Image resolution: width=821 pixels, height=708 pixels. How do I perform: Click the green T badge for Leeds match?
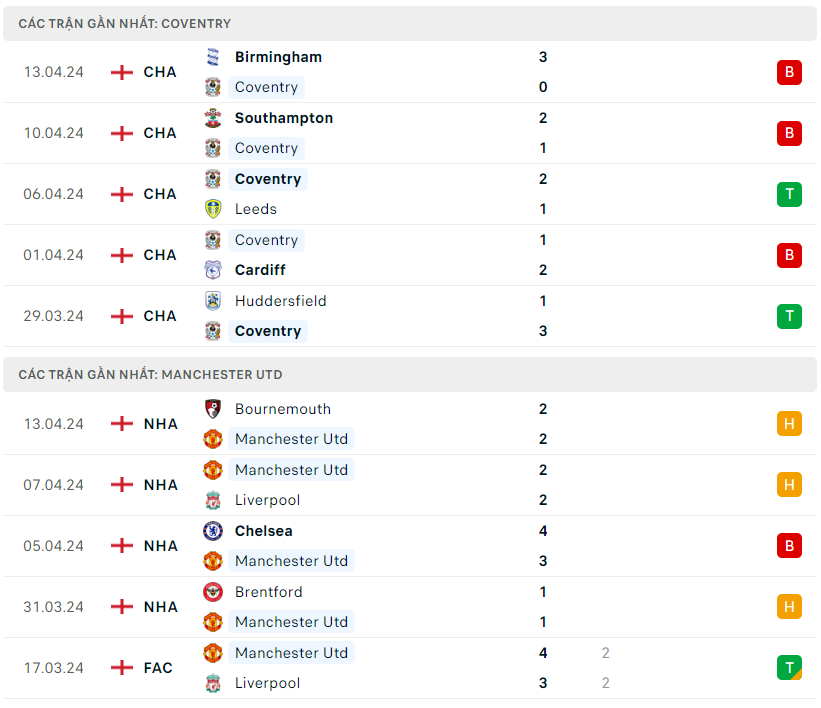(x=789, y=194)
